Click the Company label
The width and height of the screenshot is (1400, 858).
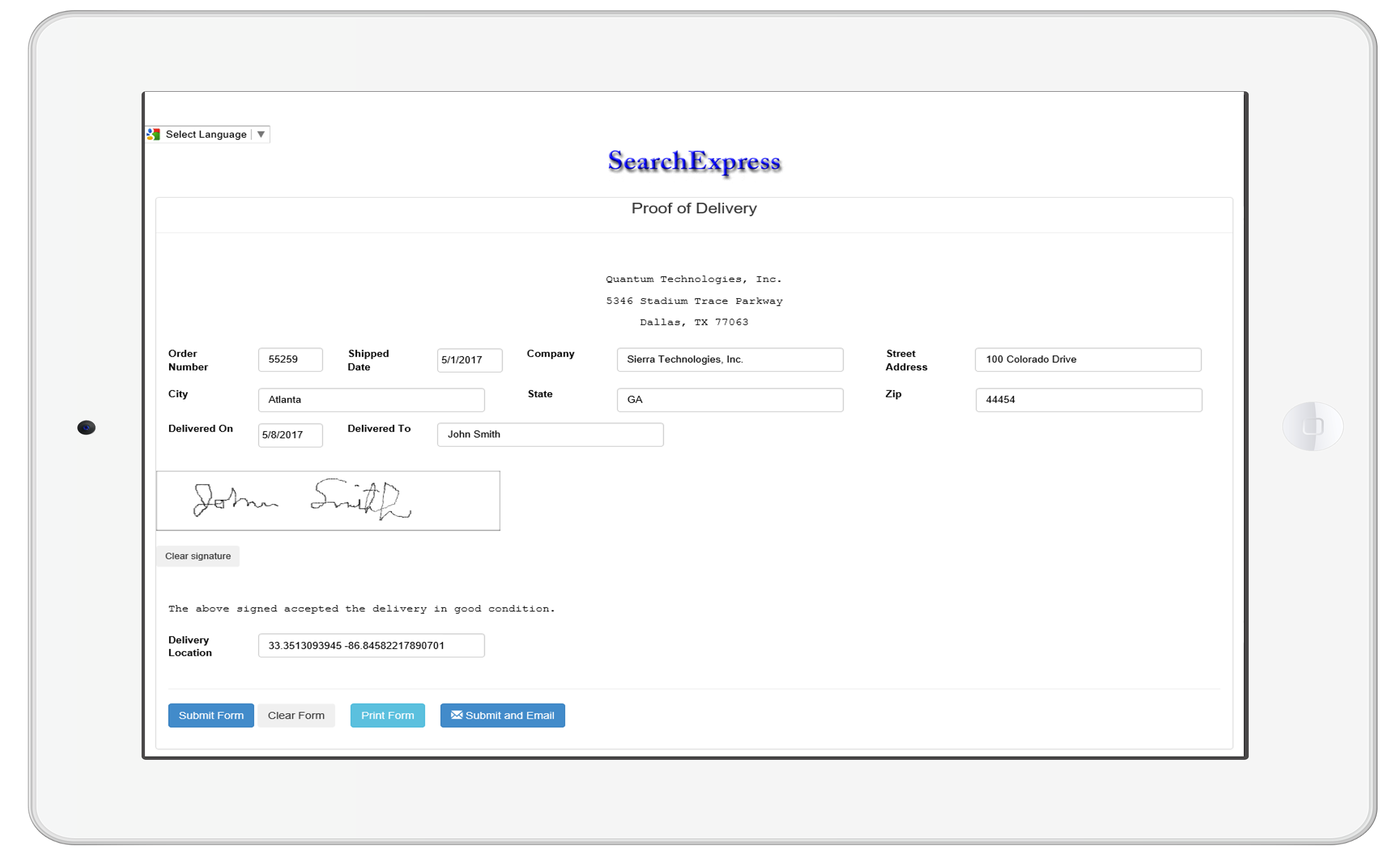[x=551, y=354]
